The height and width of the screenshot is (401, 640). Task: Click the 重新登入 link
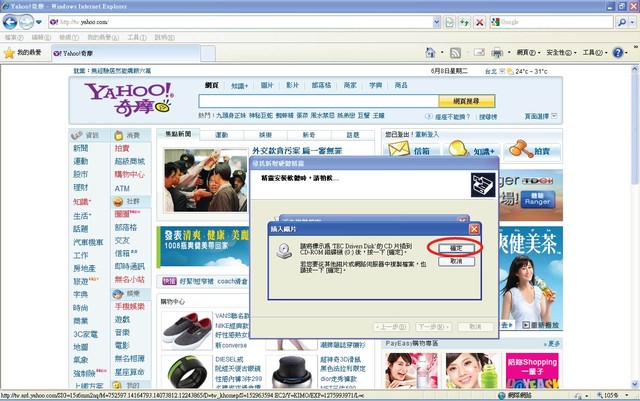[427, 134]
